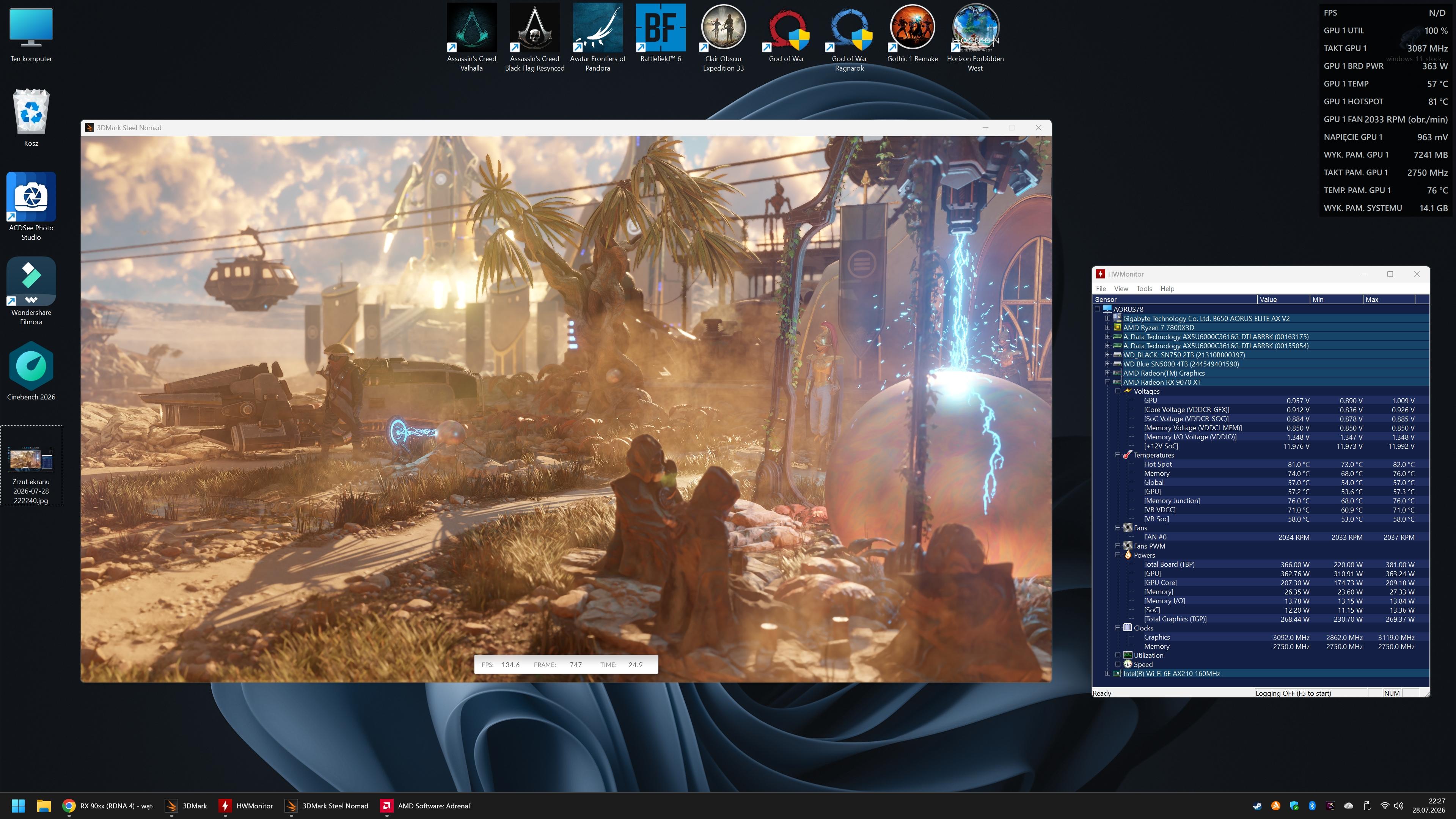The image size is (1456, 819).
Task: Open Horizon Forbidden West shortcut
Action: [x=975, y=38]
